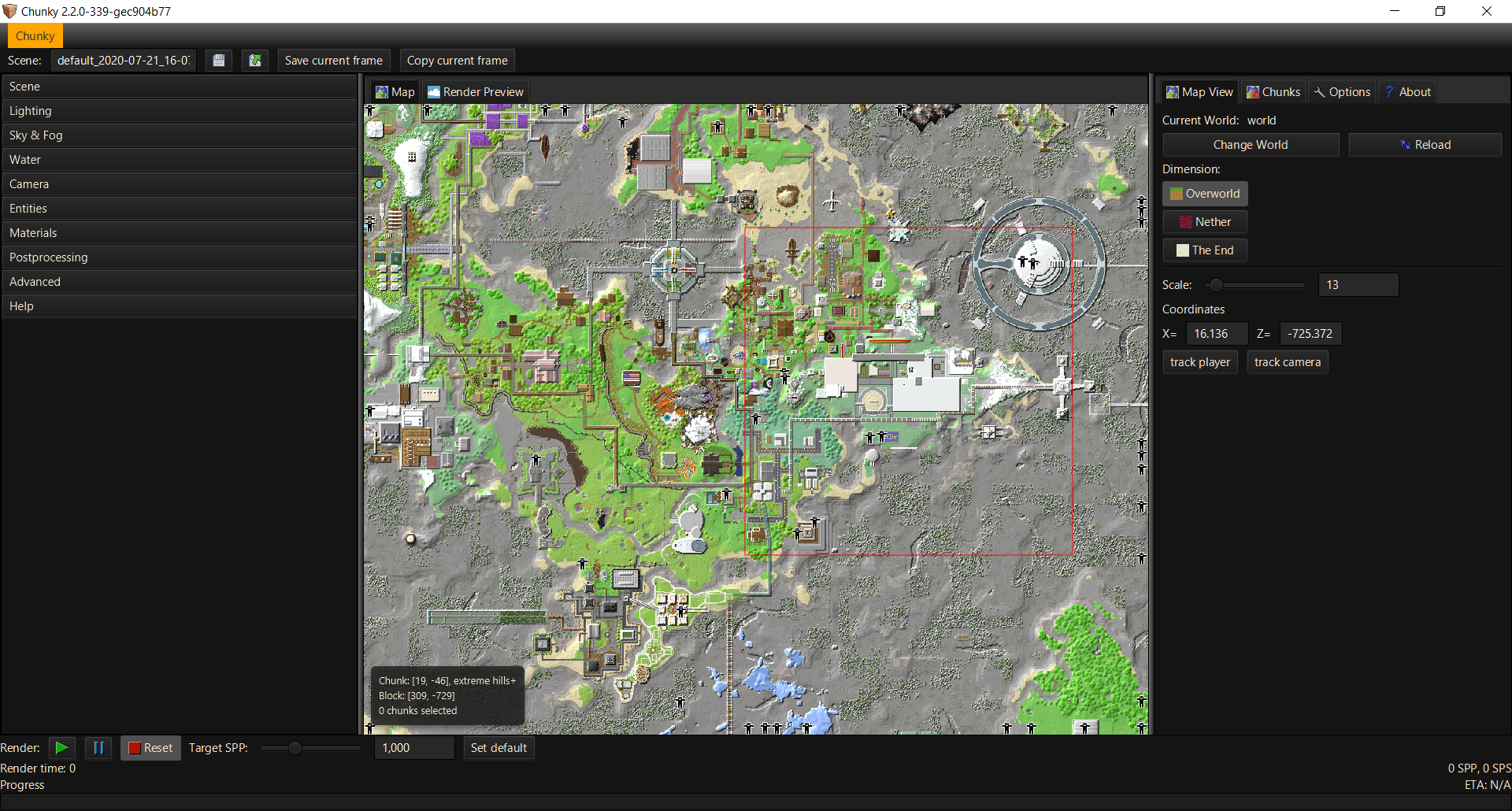The height and width of the screenshot is (811, 1512).
Task: Expand the Advanced section
Action: tap(180, 282)
